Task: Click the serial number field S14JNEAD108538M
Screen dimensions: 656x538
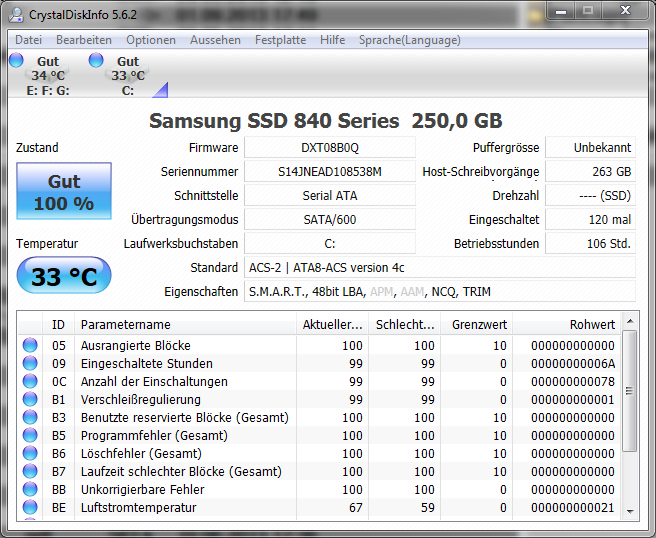Action: pyautogui.click(x=330, y=172)
